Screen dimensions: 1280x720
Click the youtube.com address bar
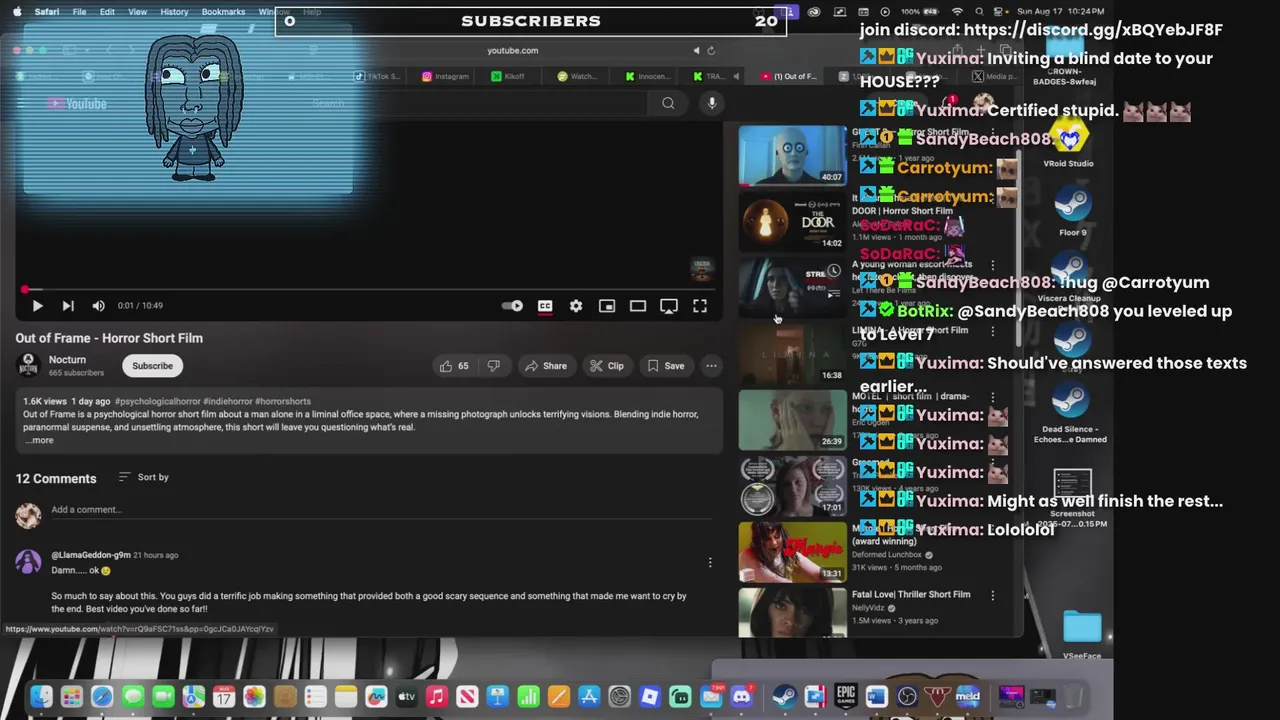[512, 51]
